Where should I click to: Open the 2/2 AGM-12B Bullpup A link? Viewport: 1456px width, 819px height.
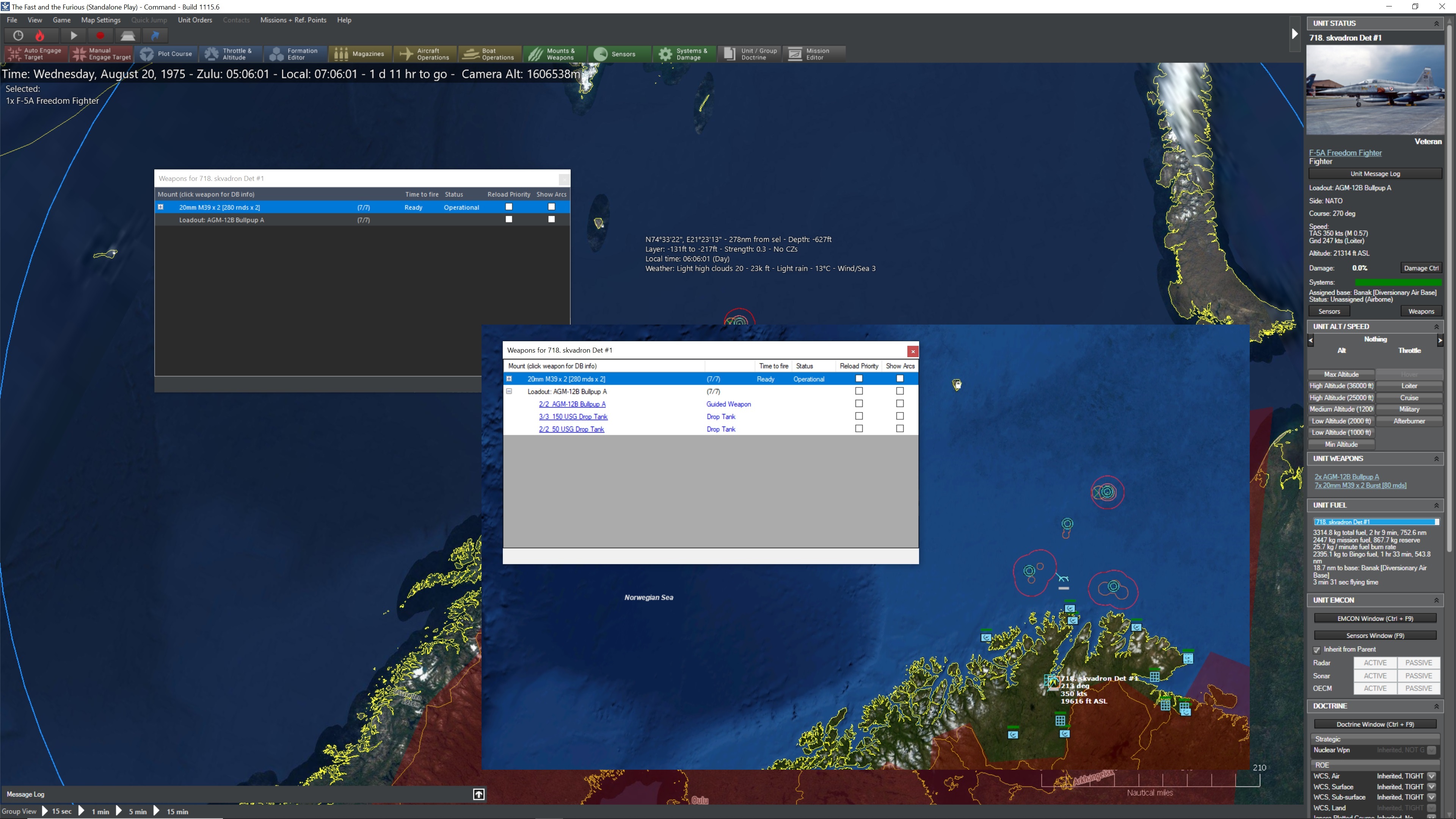coord(572,404)
